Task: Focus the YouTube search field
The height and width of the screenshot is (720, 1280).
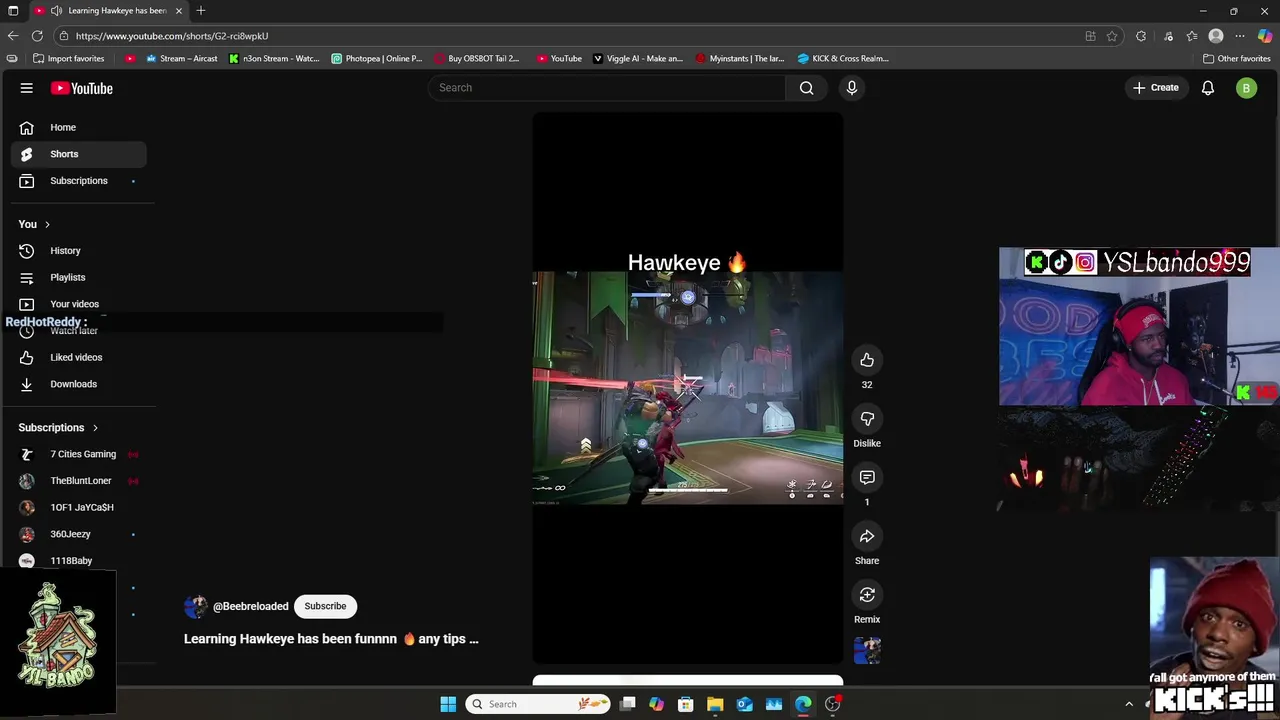Action: click(608, 88)
